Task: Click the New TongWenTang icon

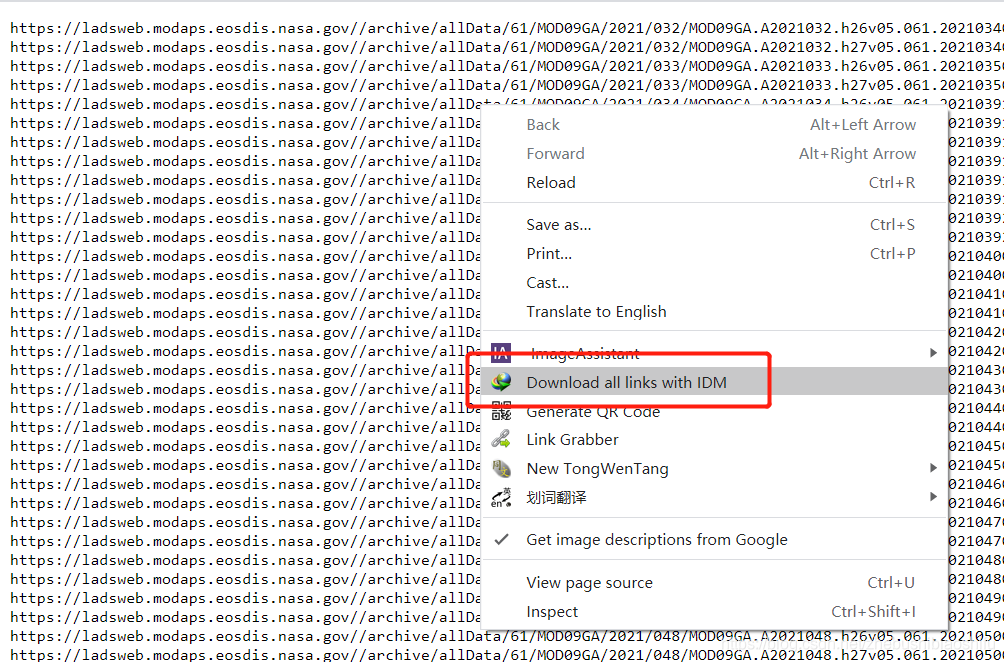Action: 501,469
